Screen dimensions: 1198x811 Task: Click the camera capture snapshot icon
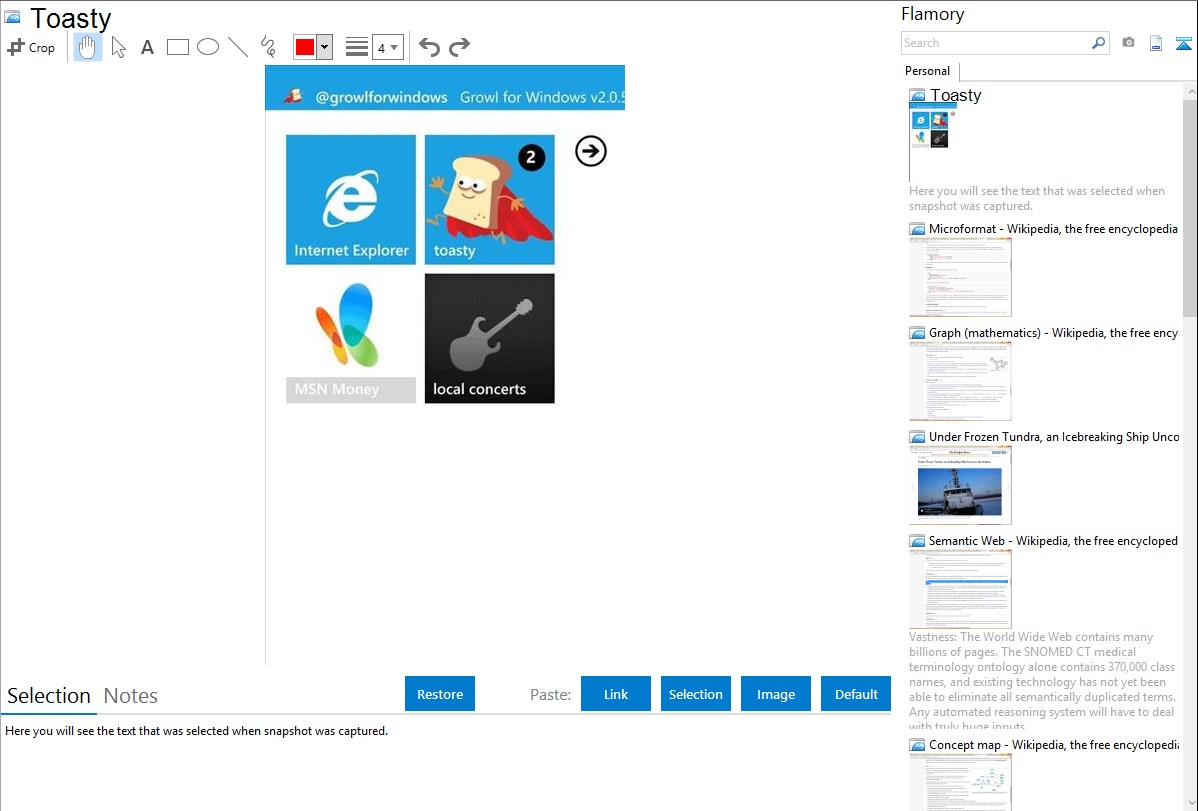1128,43
